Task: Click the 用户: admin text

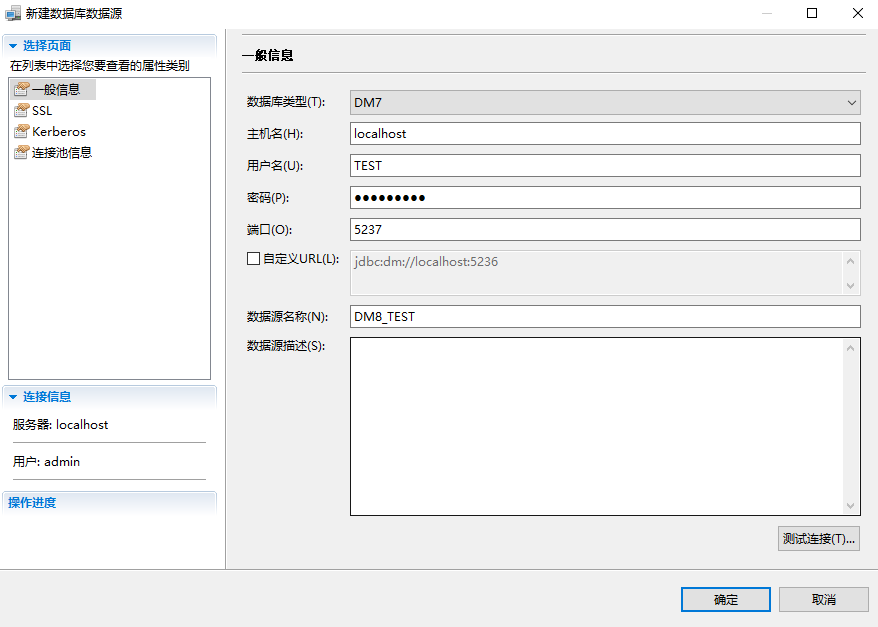Action: 46,462
